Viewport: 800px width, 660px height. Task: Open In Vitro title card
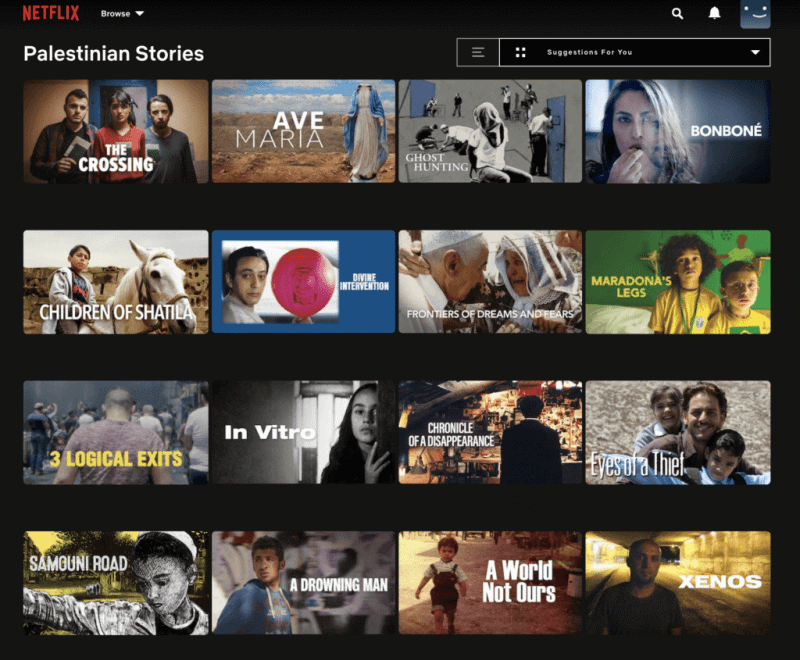tap(304, 433)
